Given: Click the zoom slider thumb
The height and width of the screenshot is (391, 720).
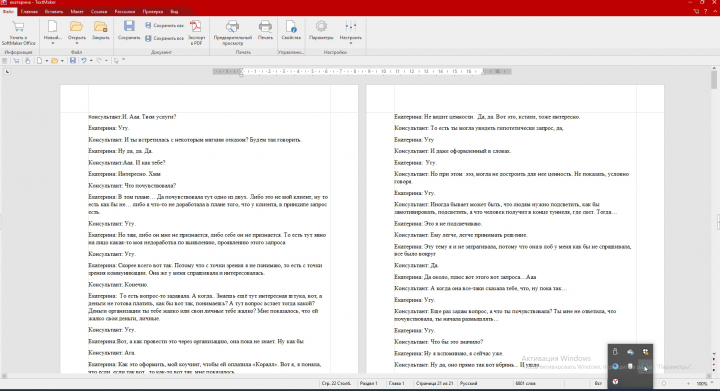Looking at the screenshot, I should [x=664, y=383].
